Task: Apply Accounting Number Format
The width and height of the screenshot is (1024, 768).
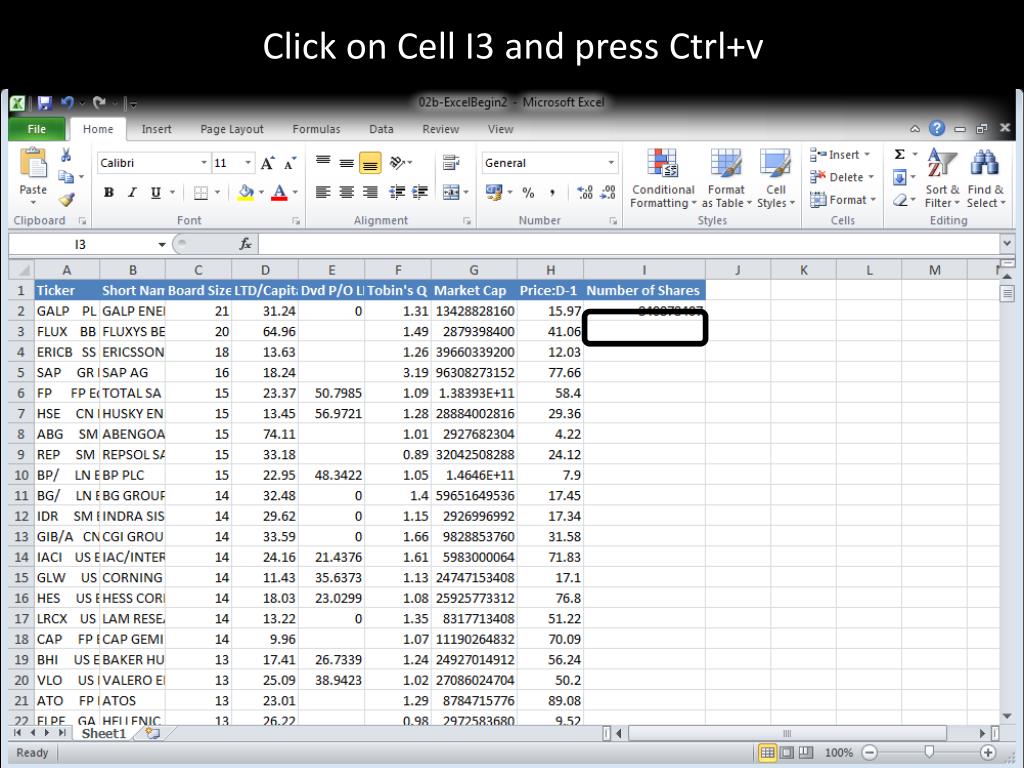Action: [x=494, y=193]
